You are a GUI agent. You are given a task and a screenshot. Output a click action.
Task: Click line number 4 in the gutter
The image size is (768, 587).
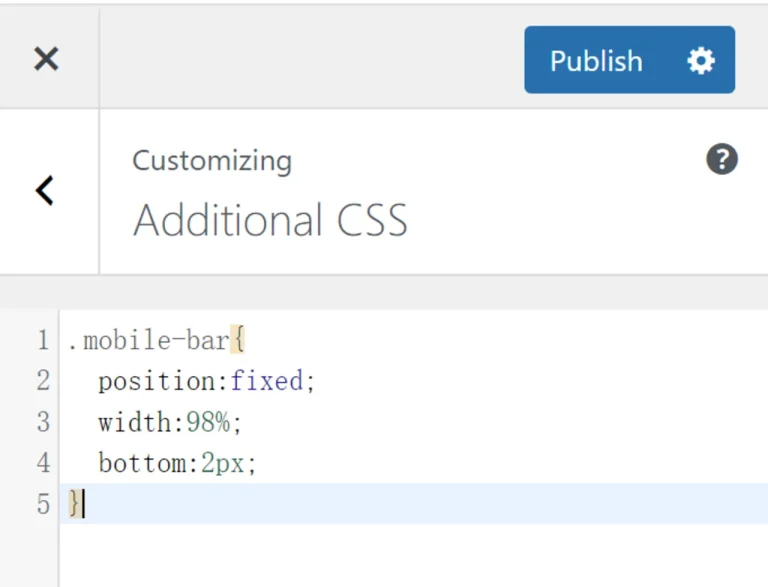tap(42, 463)
